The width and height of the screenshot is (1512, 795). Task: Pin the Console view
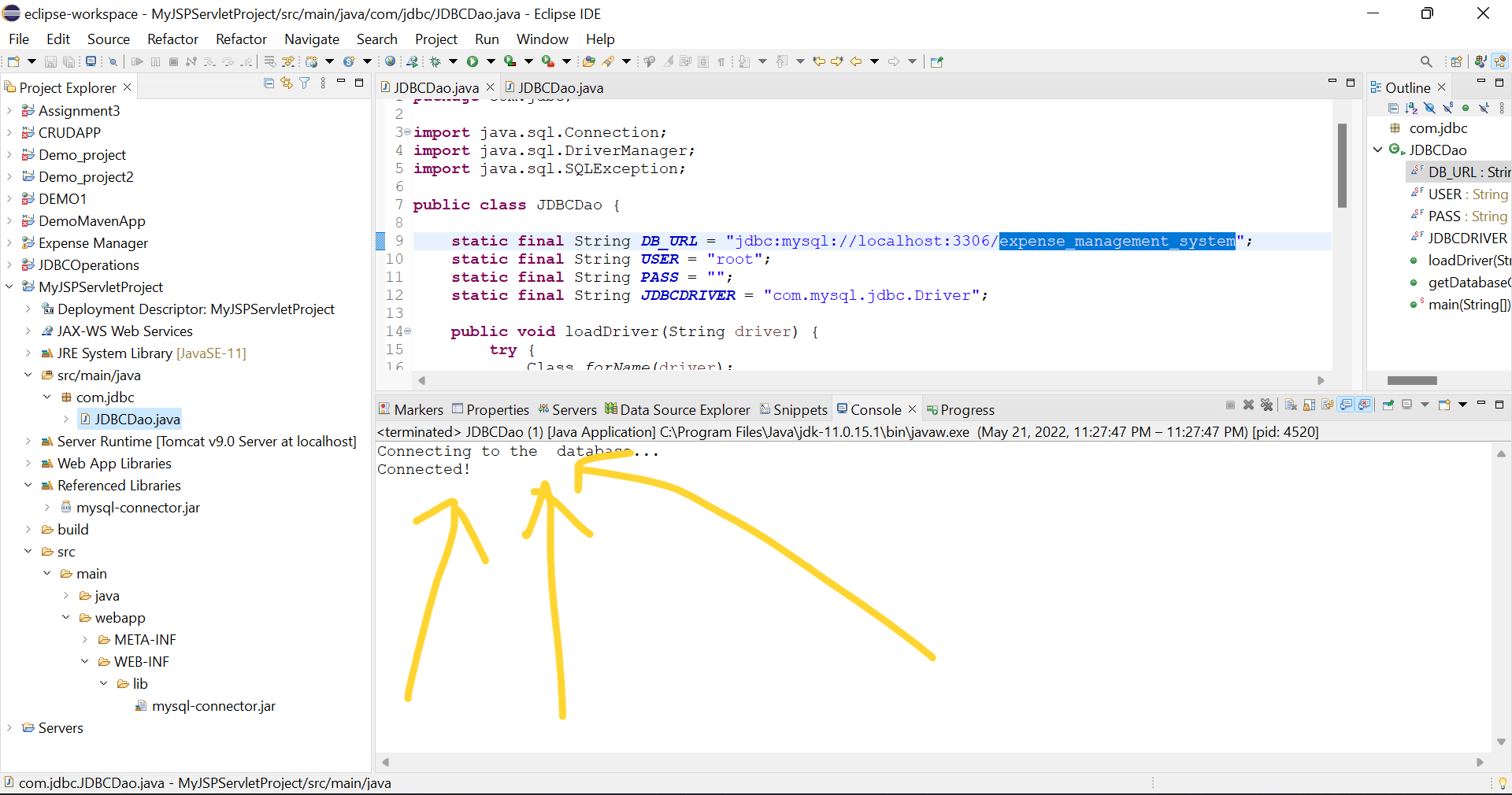coord(1388,405)
